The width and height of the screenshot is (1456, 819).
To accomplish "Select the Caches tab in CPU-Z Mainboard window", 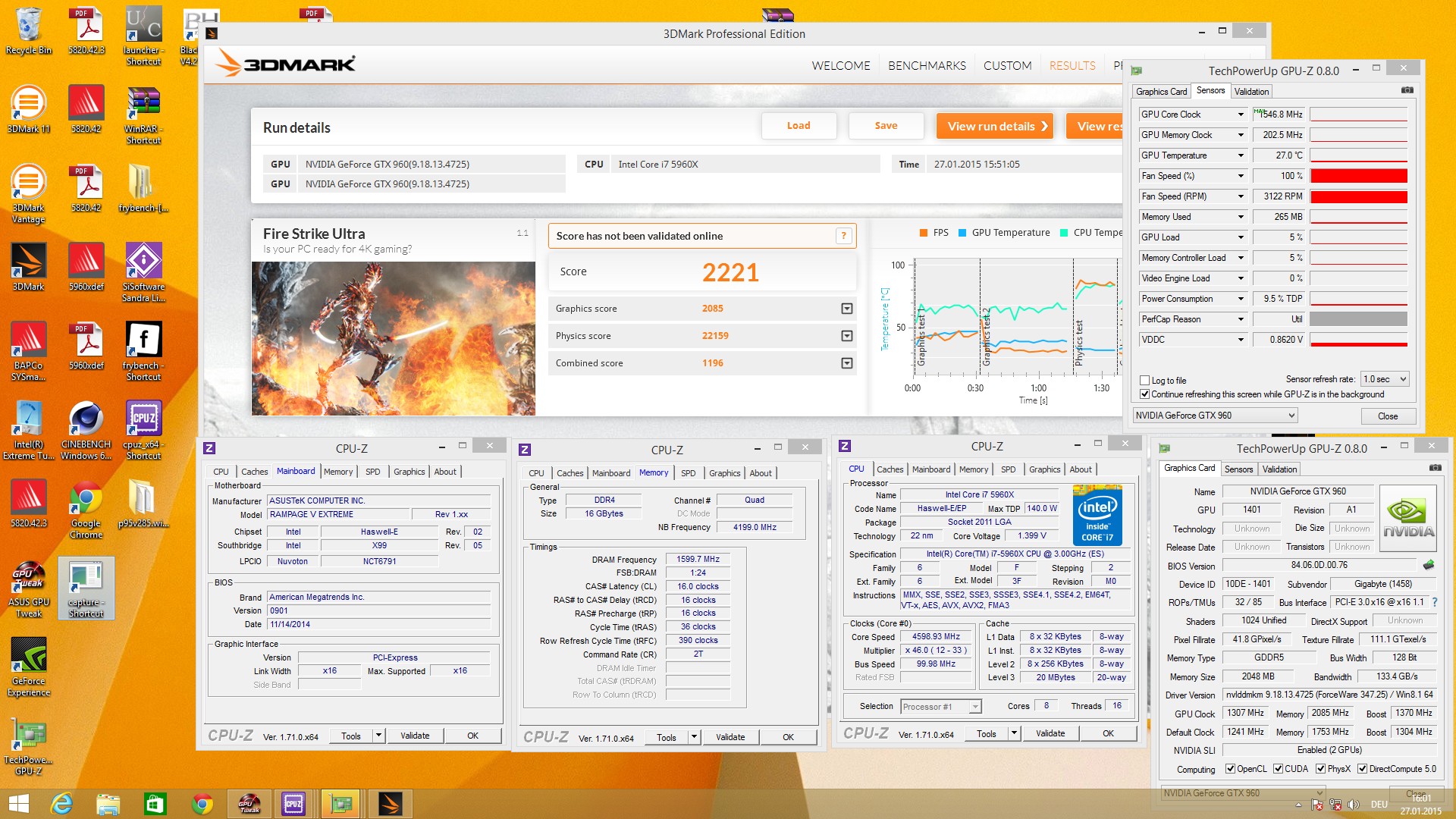I will click(254, 472).
